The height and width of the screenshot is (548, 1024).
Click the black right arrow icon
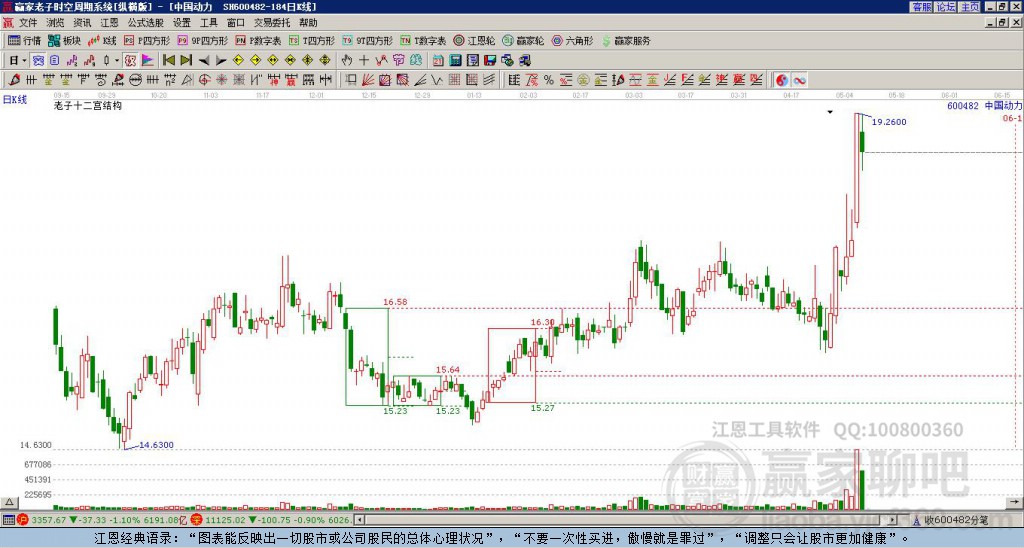[221, 61]
